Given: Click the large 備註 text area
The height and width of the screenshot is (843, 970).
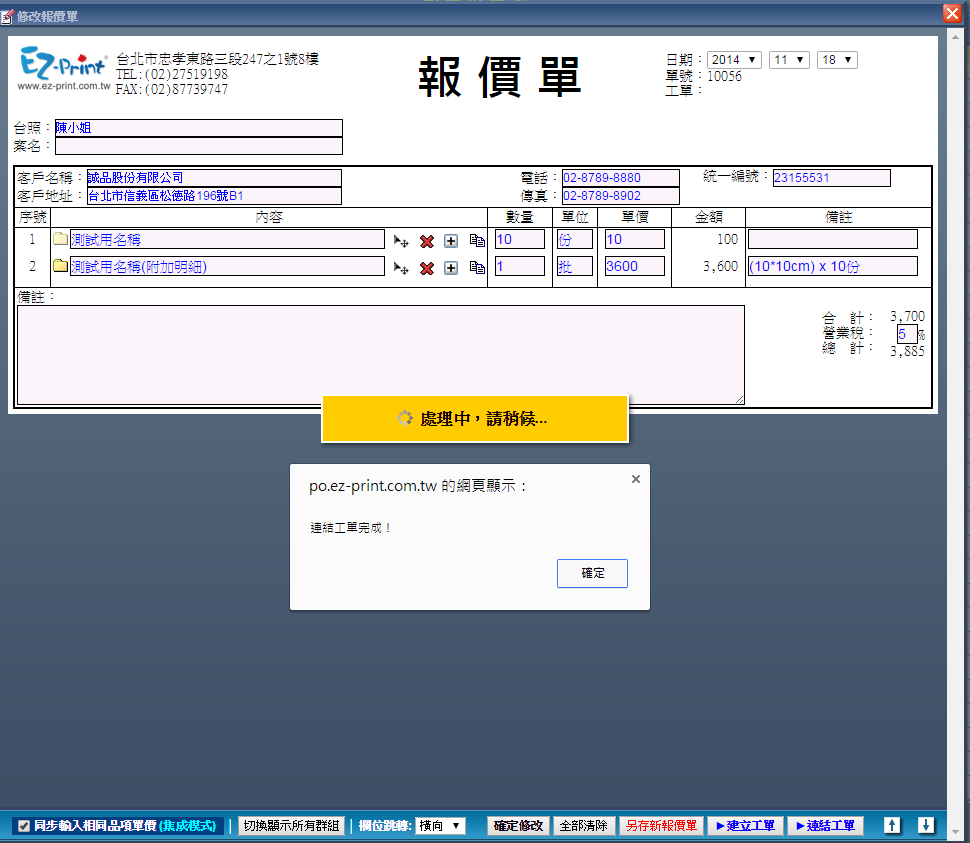Looking at the screenshot, I should [380, 355].
